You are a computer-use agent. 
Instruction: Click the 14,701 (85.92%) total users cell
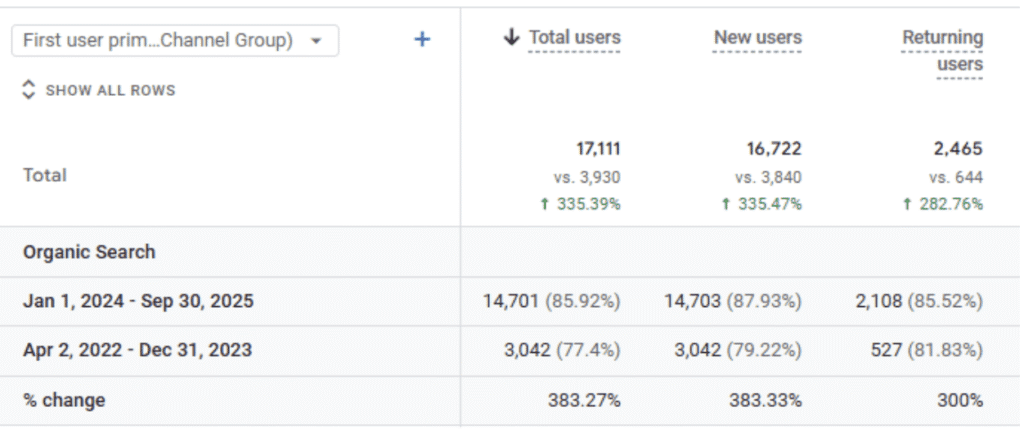[x=551, y=301]
